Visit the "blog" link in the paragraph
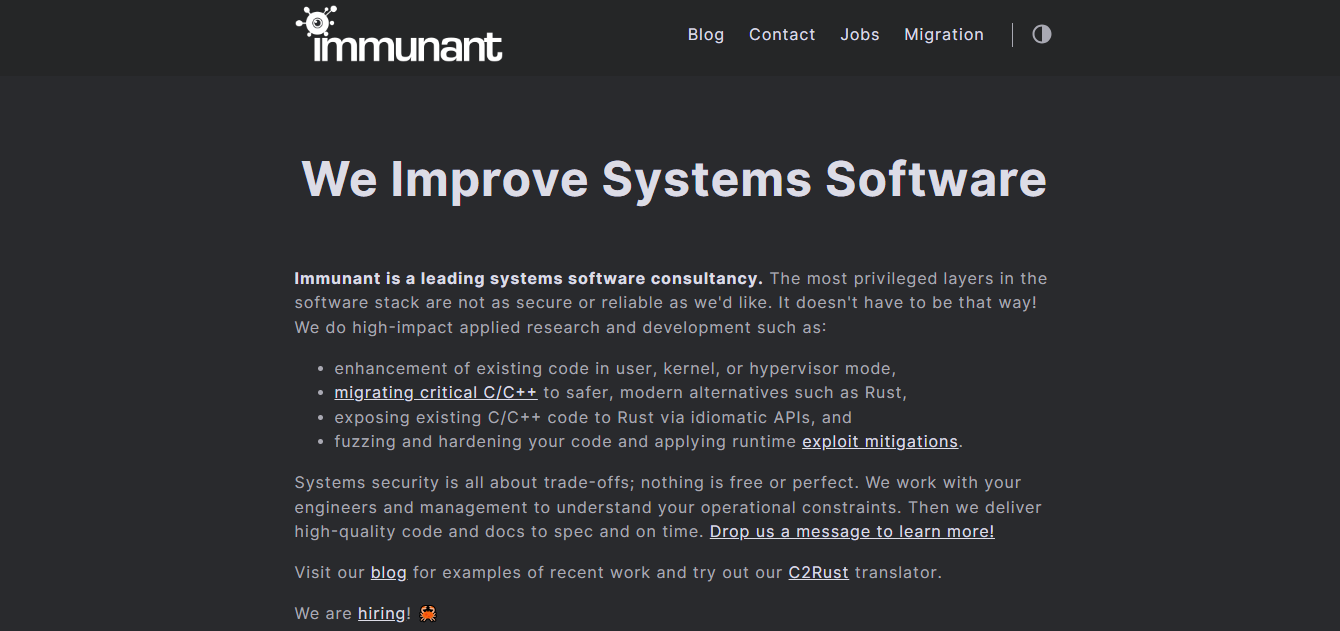Screen dimensions: 1340x631 (x=389, y=573)
